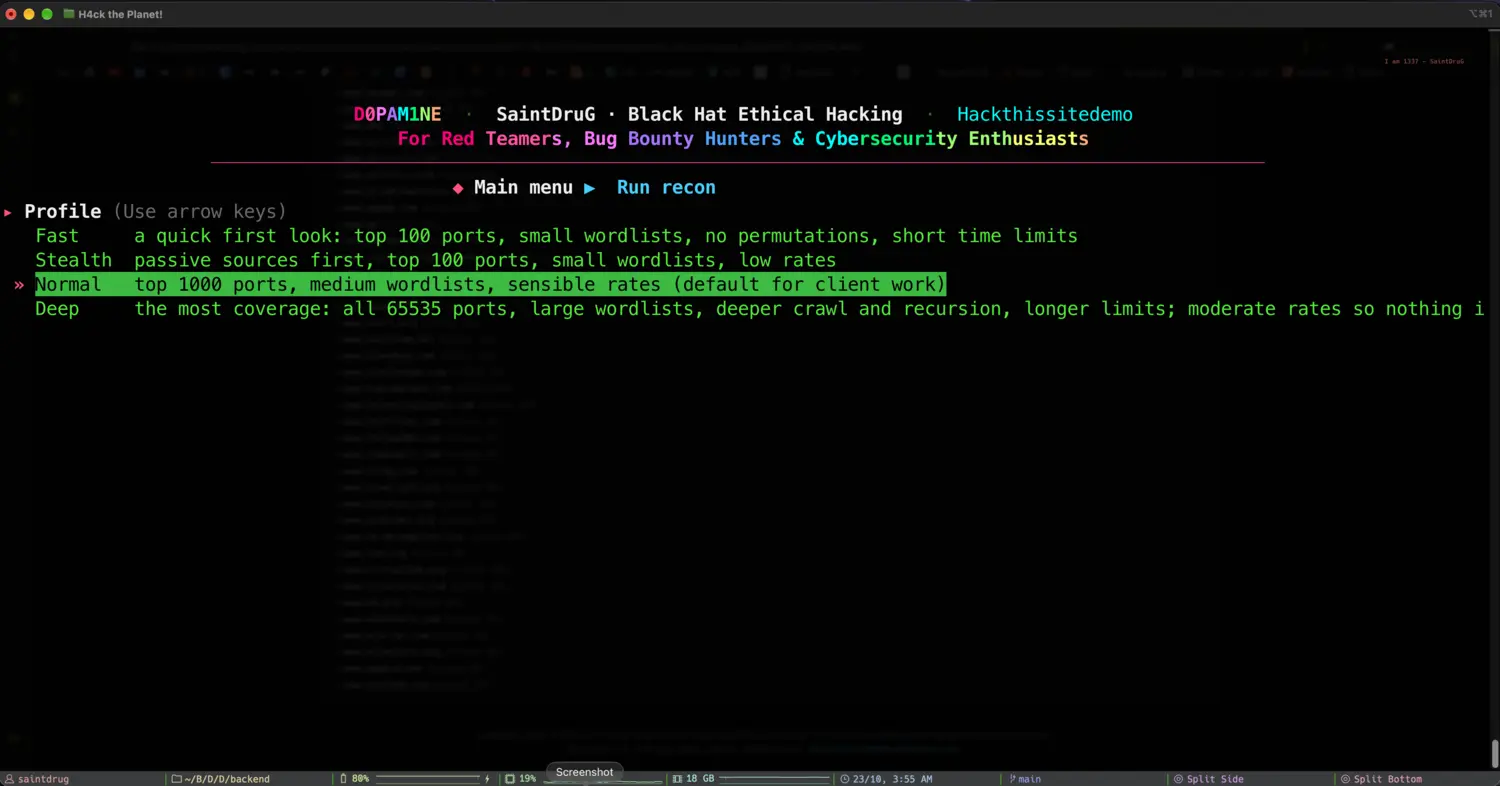Click the pink diamond before Main menu
This screenshot has height=786, width=1500.
click(458, 188)
